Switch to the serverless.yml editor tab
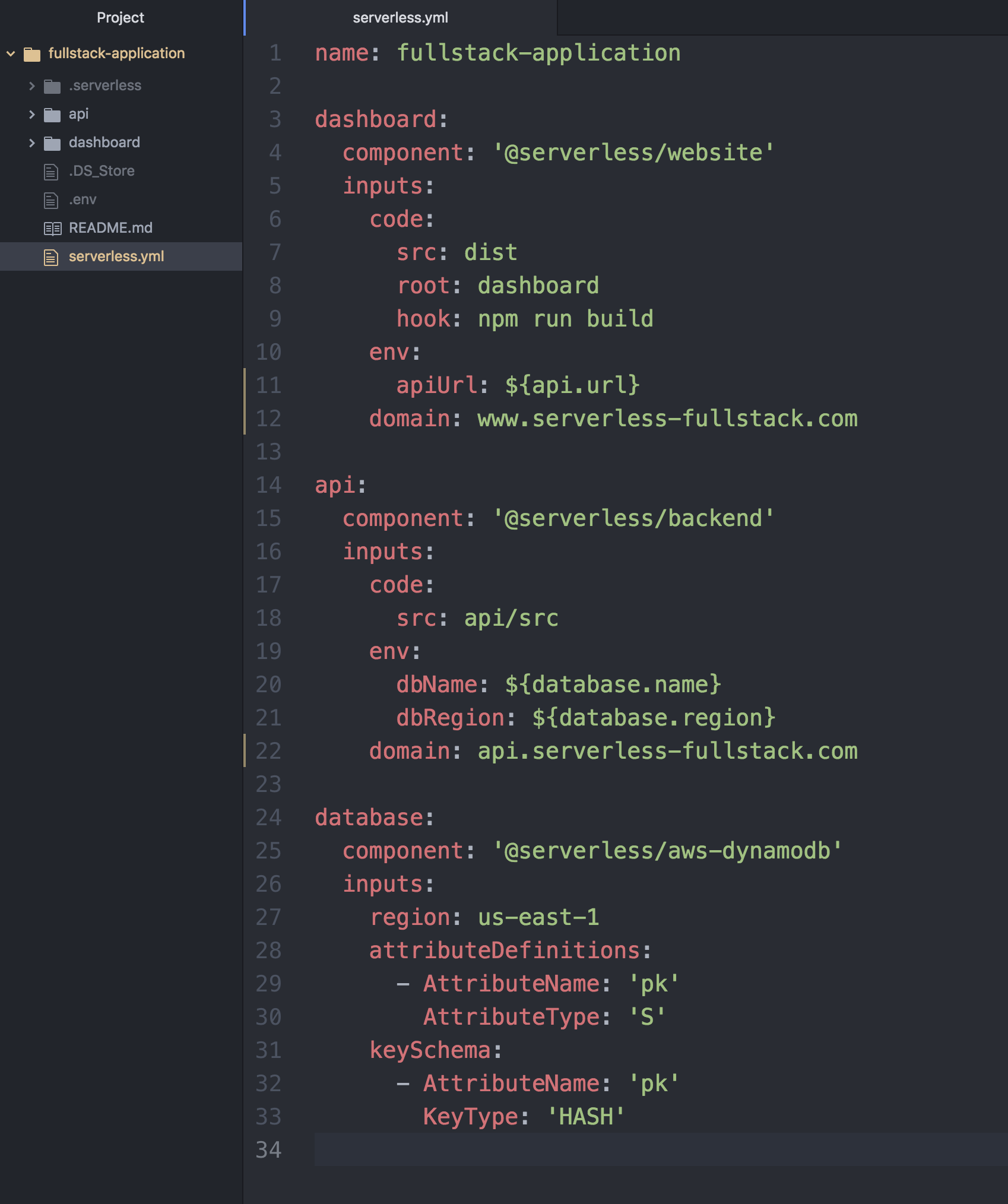This screenshot has width=1008, height=1204. click(400, 17)
